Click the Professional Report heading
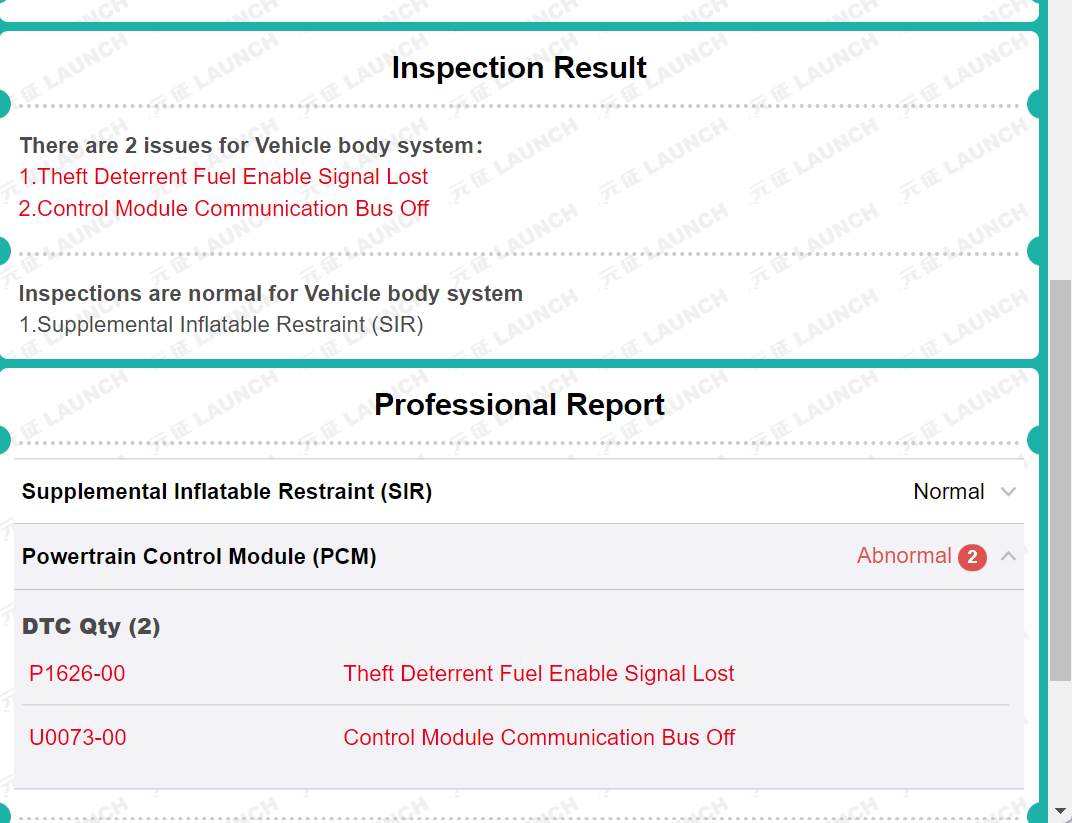Screen dimensions: 1072x823 519,405
